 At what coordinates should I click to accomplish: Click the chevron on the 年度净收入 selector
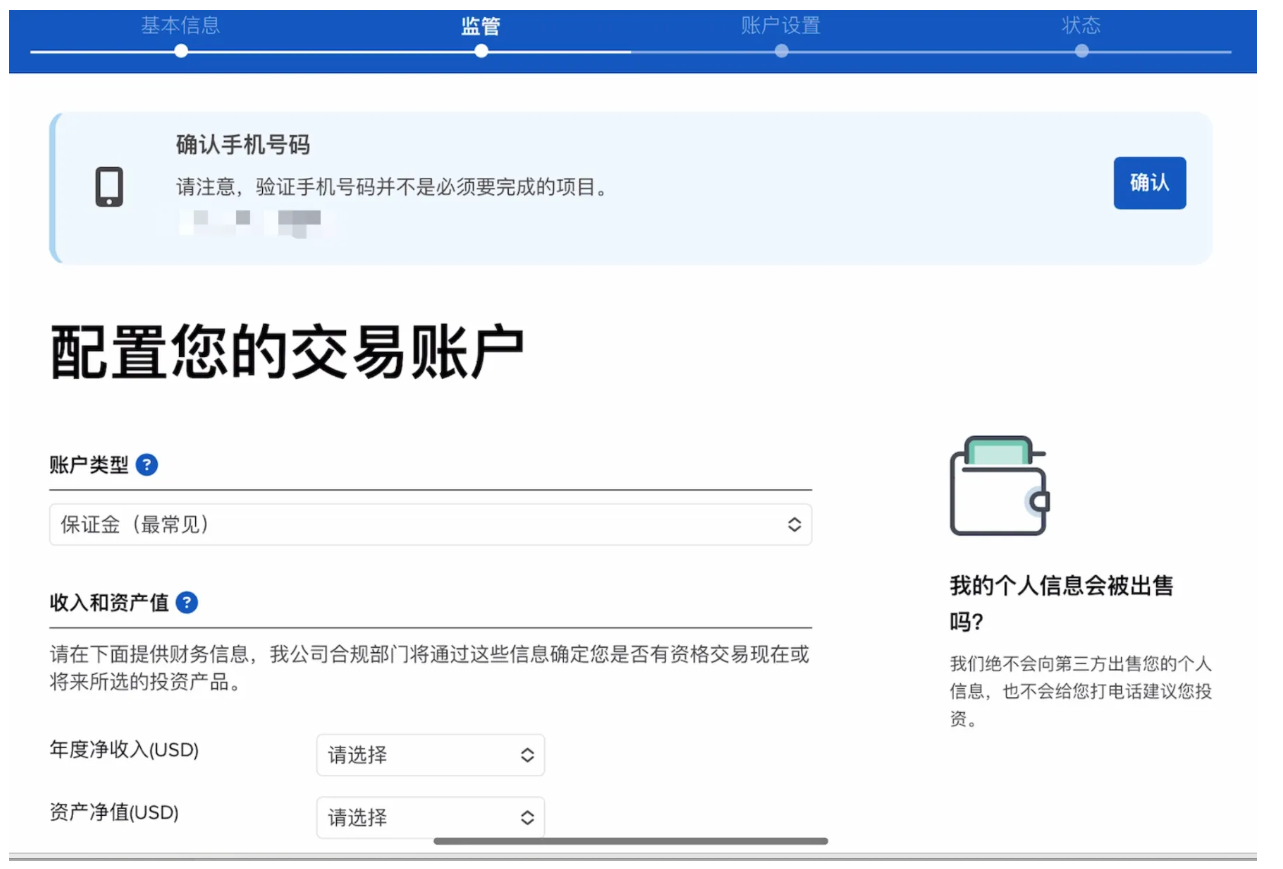pos(527,755)
